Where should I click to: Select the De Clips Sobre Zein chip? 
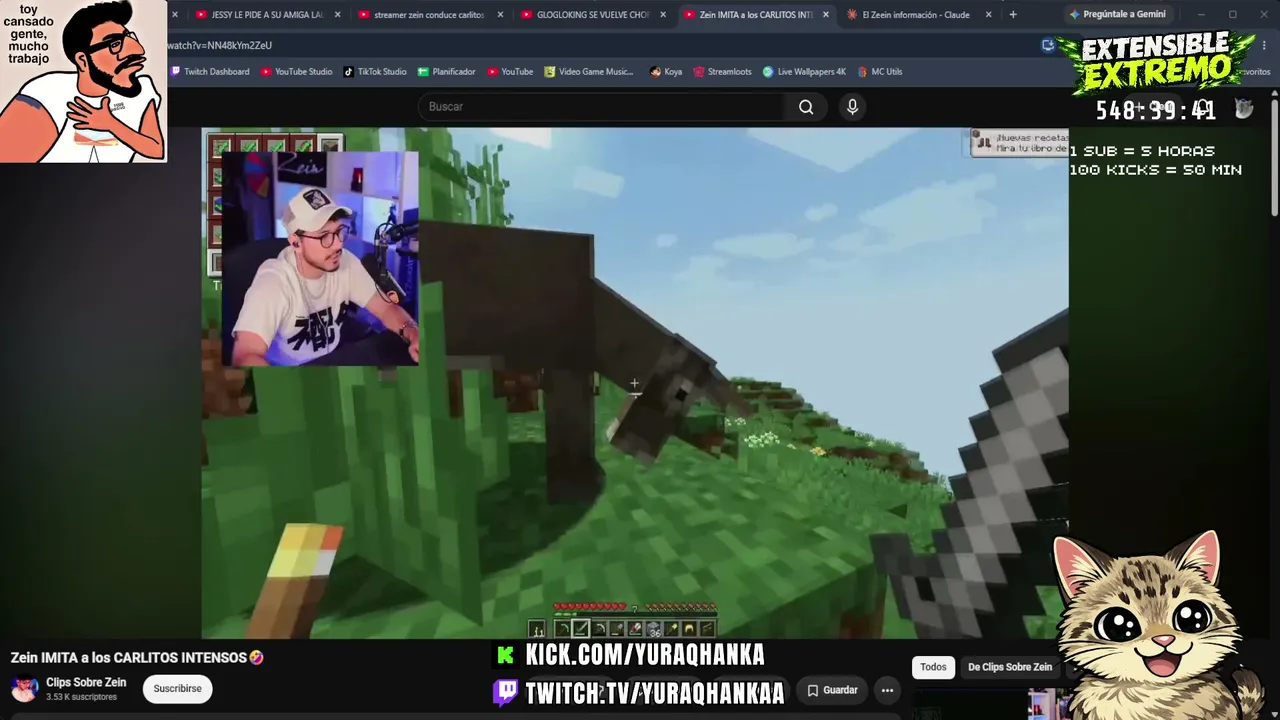tap(1010, 667)
